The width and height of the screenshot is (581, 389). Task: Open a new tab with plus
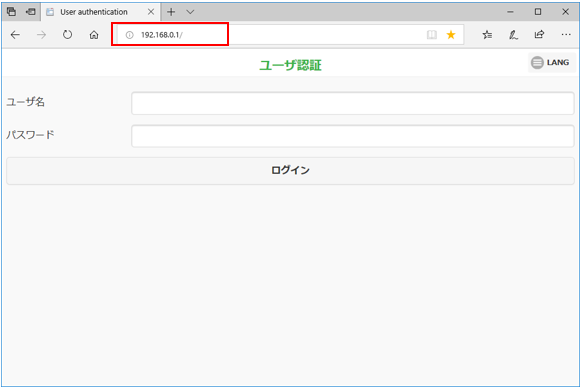tap(171, 12)
